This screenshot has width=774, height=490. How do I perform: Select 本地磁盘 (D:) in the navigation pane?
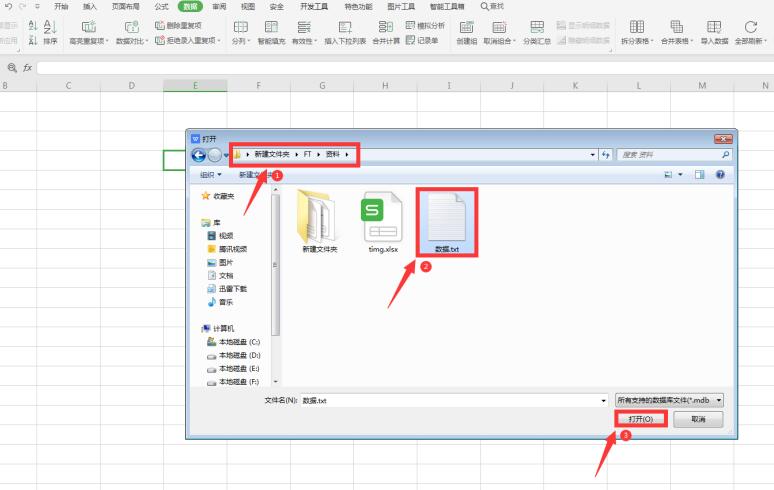tap(233, 355)
